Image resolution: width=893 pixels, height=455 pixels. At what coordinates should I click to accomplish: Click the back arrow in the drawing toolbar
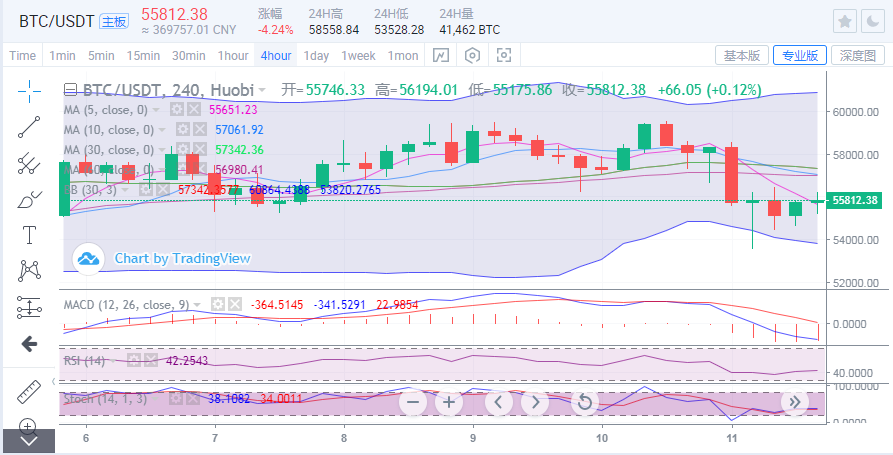pyautogui.click(x=28, y=343)
